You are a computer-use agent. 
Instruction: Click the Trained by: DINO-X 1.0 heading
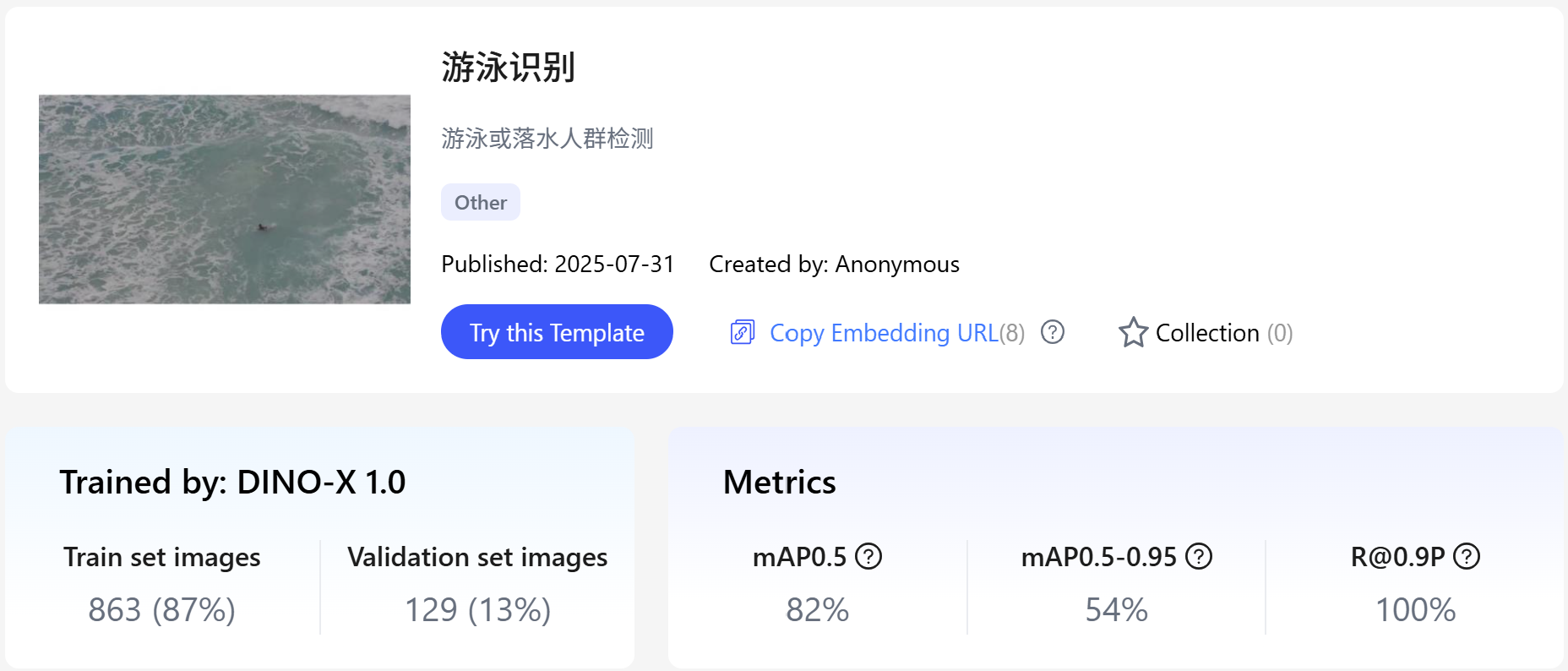(x=232, y=482)
